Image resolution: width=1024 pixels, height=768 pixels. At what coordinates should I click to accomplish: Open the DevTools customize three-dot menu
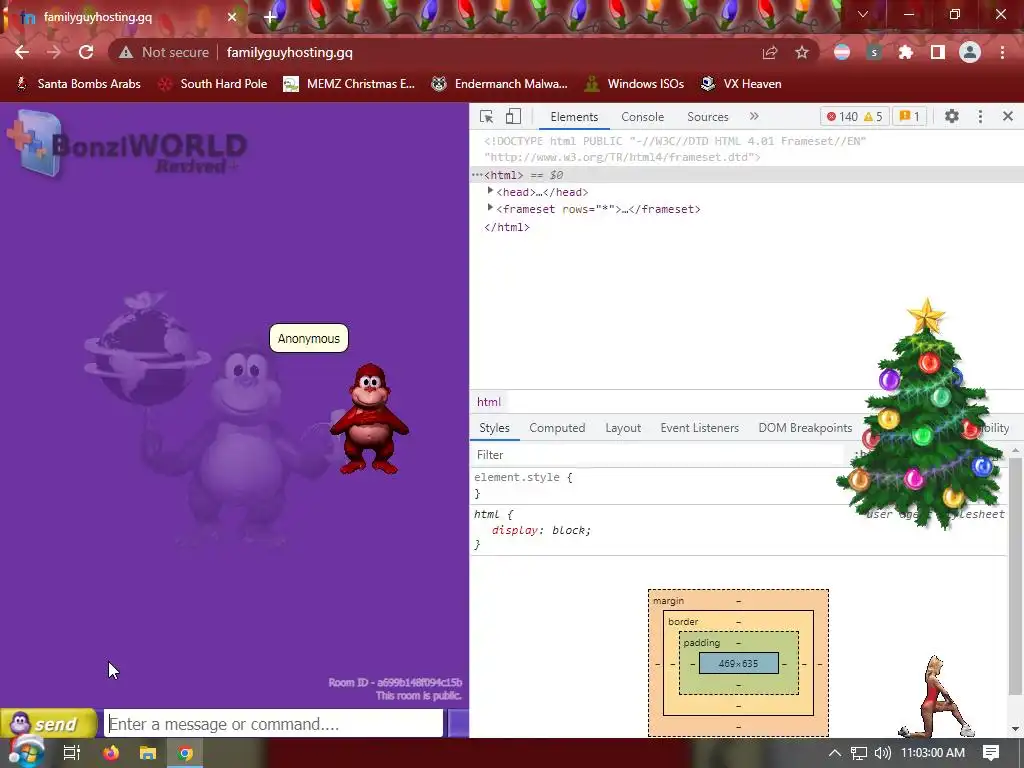tap(980, 116)
